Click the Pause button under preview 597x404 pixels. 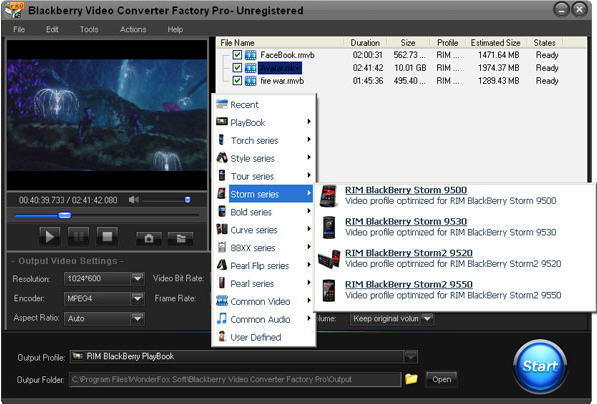(78, 237)
